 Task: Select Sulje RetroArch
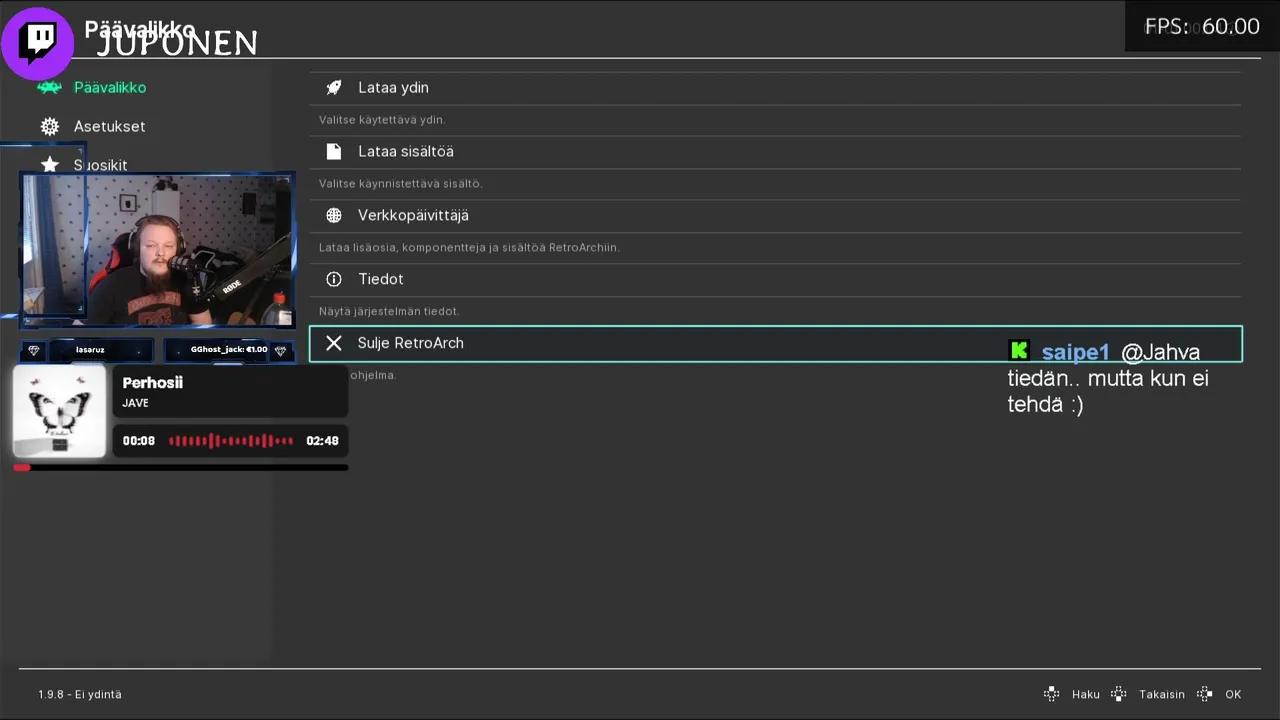coord(775,343)
